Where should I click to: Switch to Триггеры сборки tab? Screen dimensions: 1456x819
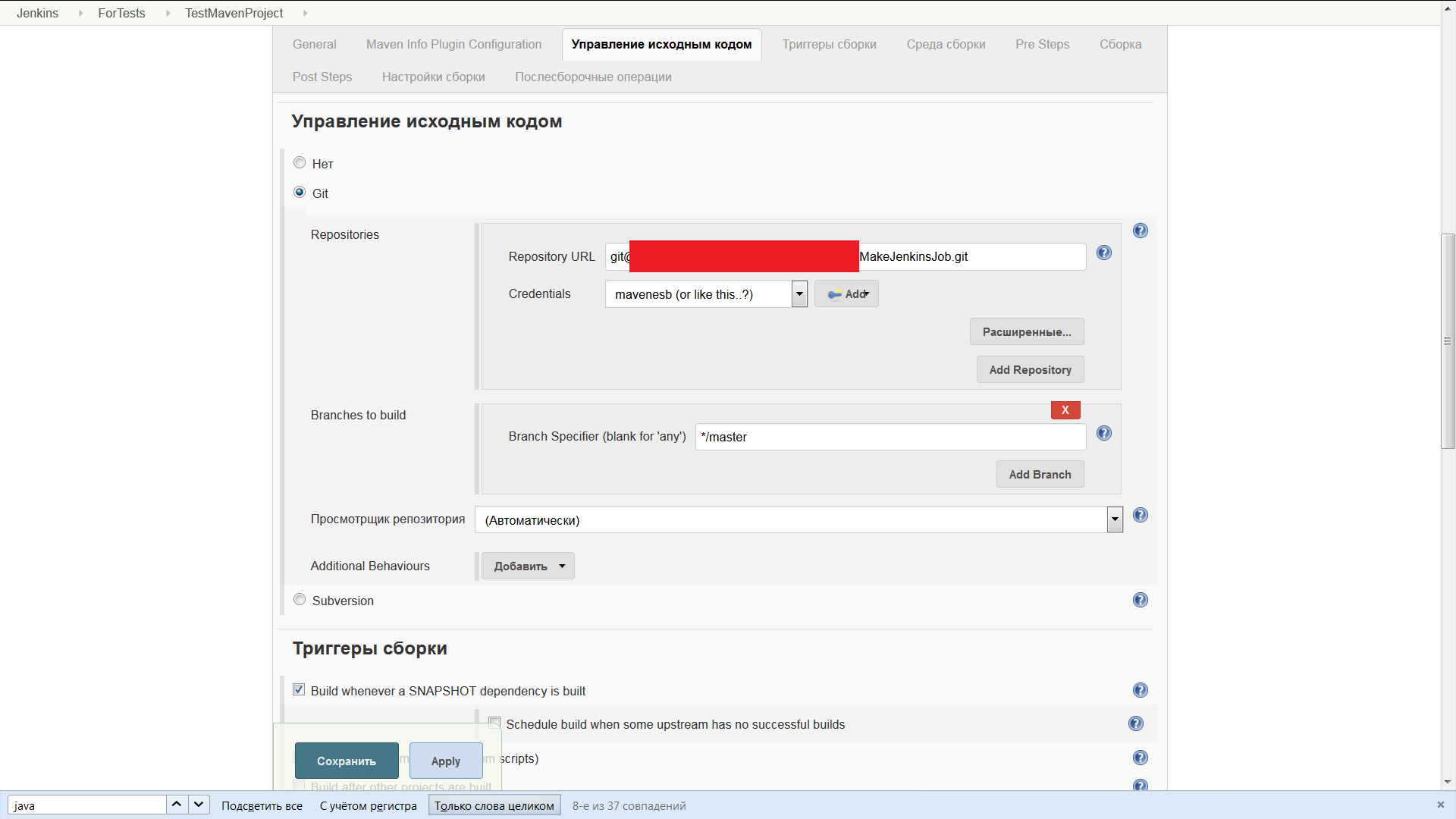tap(829, 44)
